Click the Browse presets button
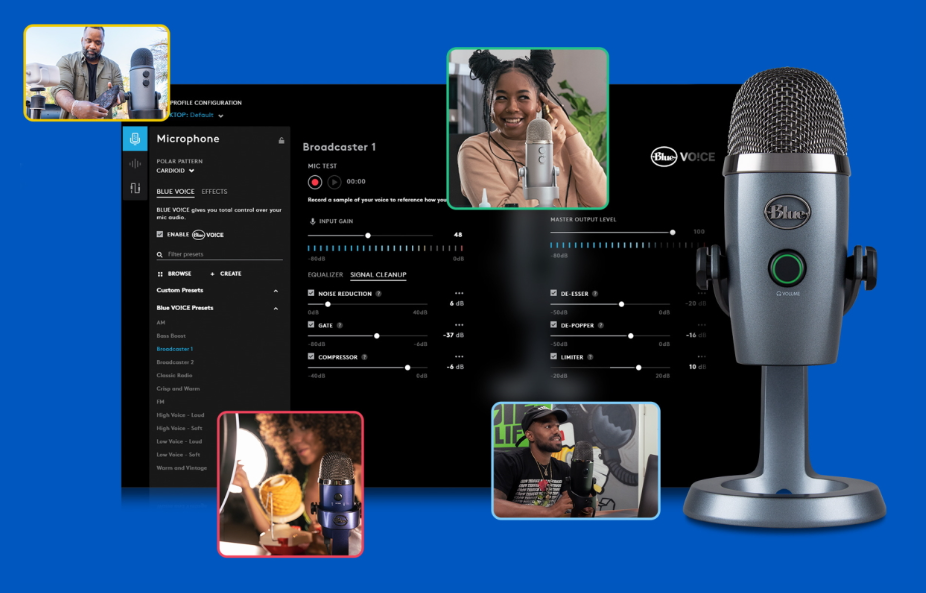 pos(175,274)
